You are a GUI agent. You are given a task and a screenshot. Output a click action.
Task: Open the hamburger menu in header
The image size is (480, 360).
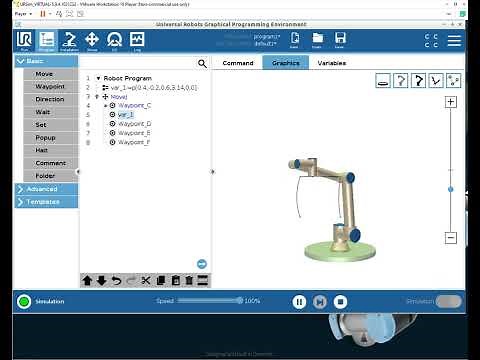454,41
